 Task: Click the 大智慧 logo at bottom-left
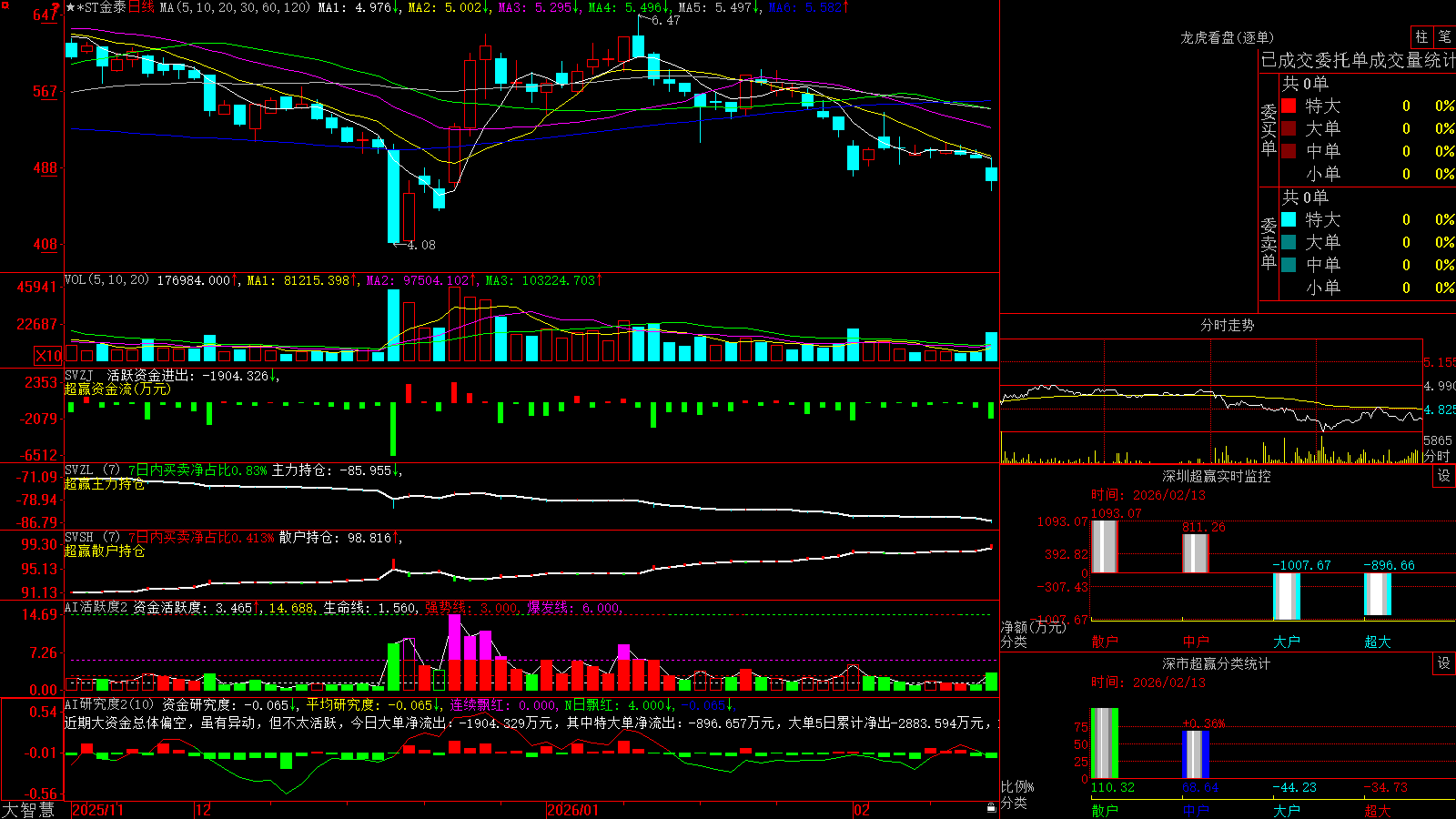point(28,809)
